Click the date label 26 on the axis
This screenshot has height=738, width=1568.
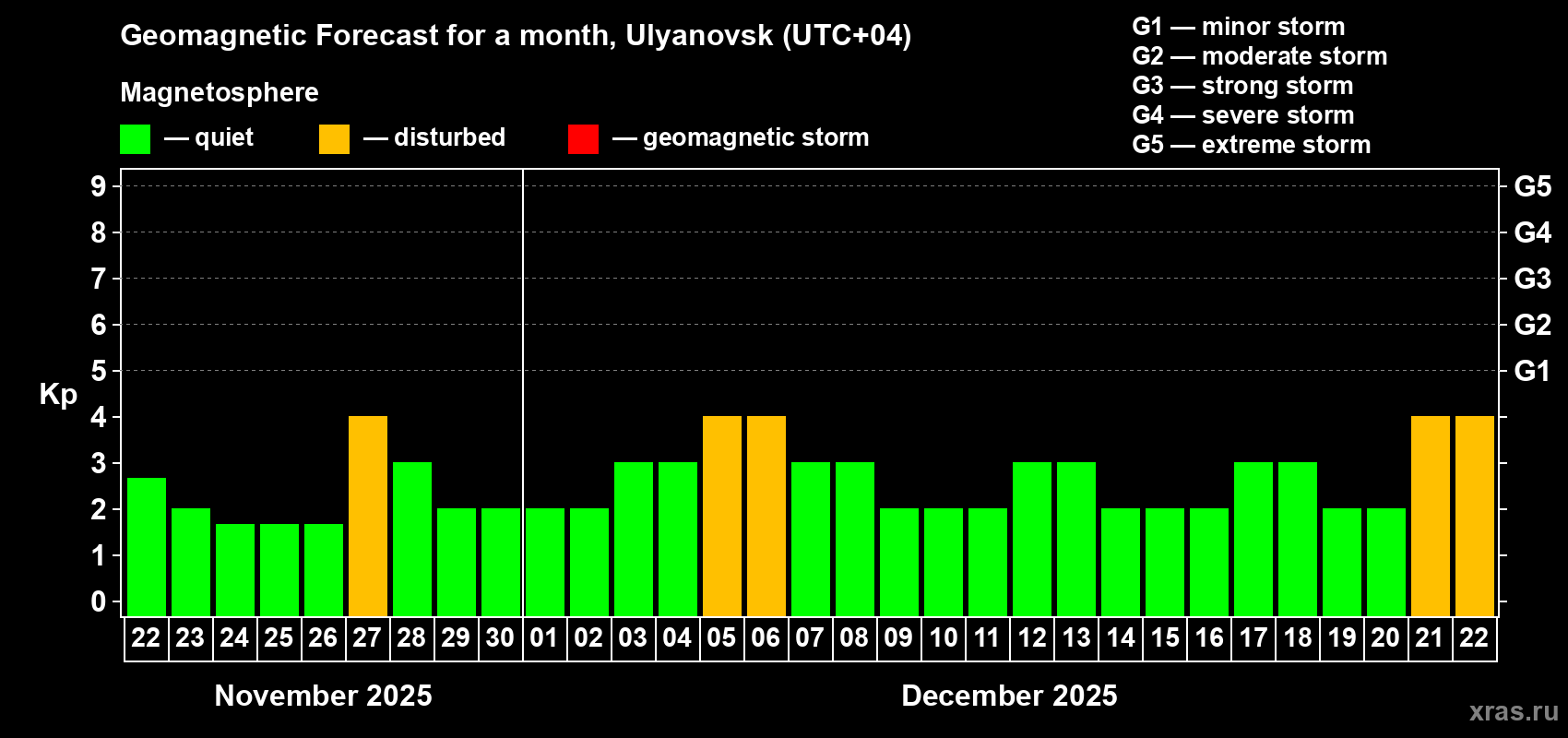coord(323,638)
